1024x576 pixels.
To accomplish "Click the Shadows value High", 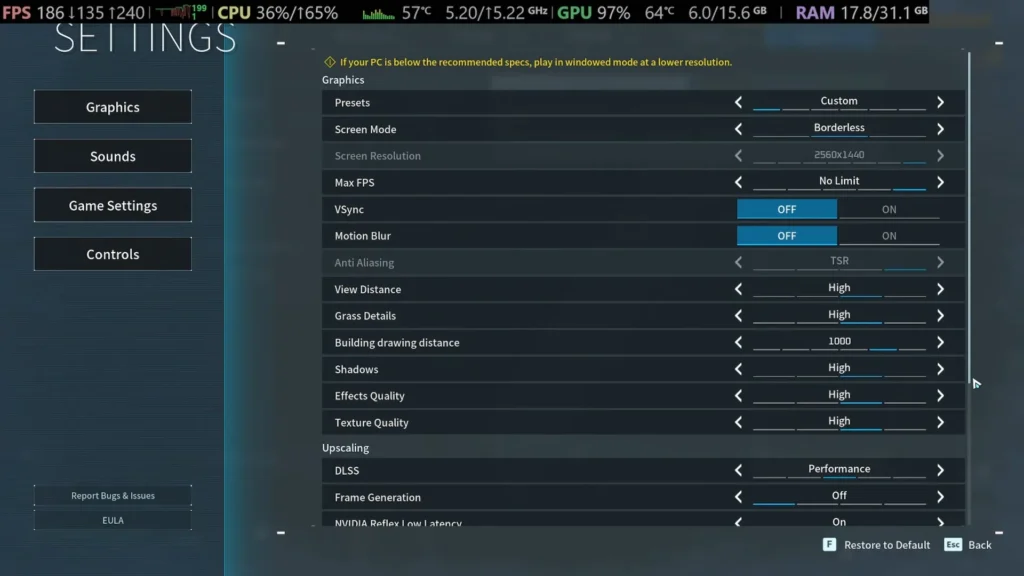I will (839, 368).
